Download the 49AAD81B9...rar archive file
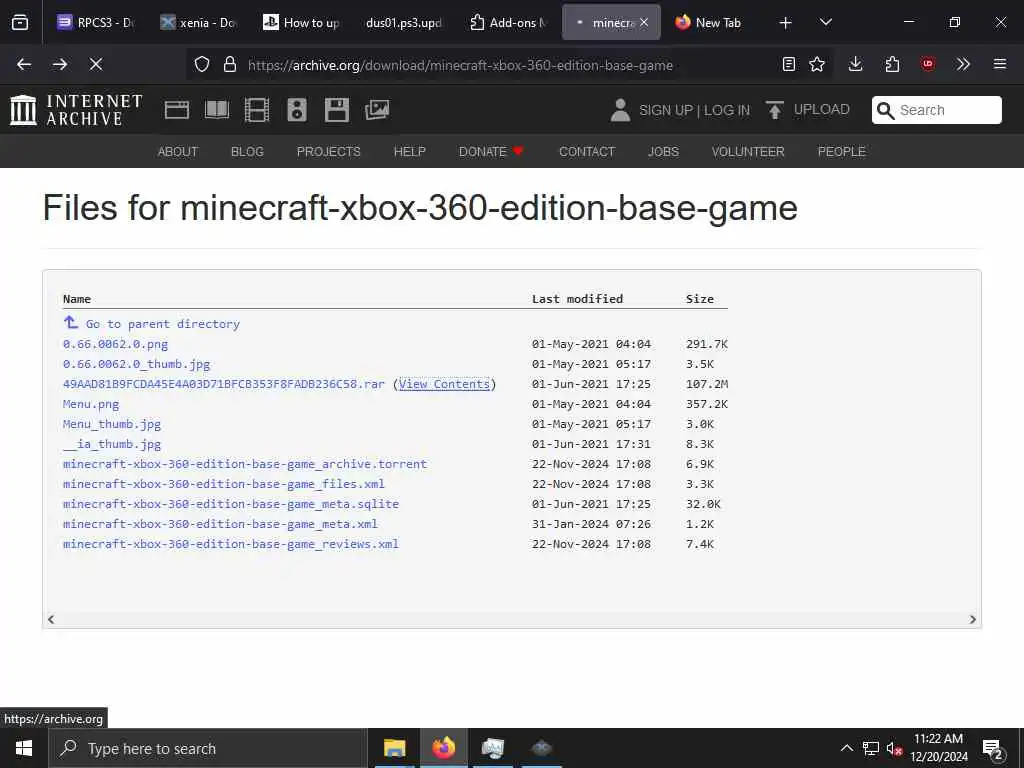The image size is (1024, 768). (224, 384)
